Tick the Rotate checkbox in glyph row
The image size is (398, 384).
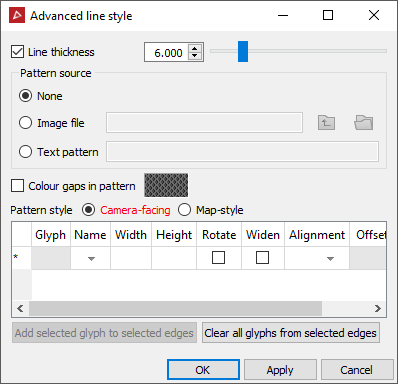coord(218,258)
